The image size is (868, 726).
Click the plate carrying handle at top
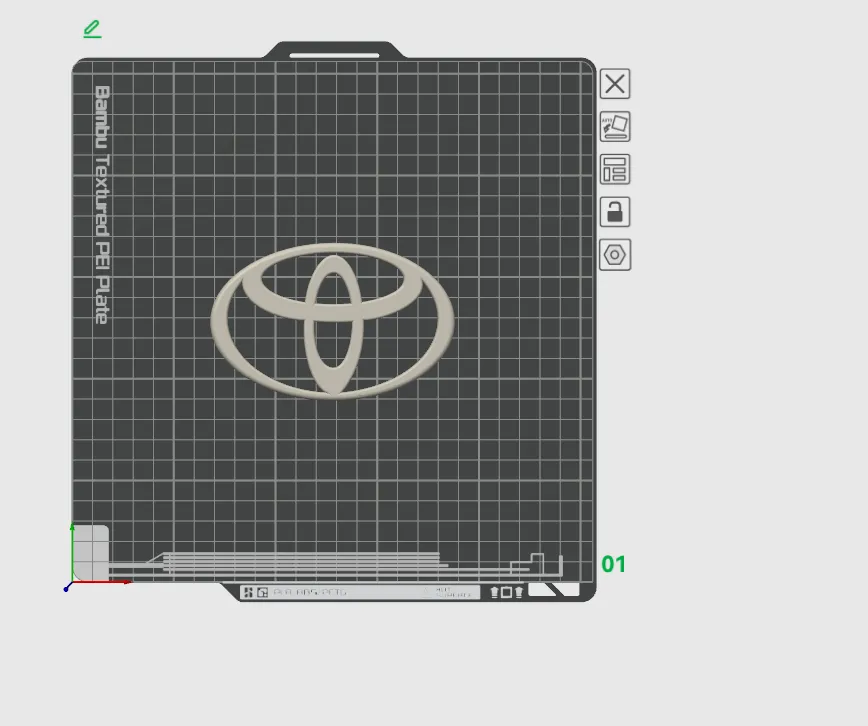coord(333,49)
